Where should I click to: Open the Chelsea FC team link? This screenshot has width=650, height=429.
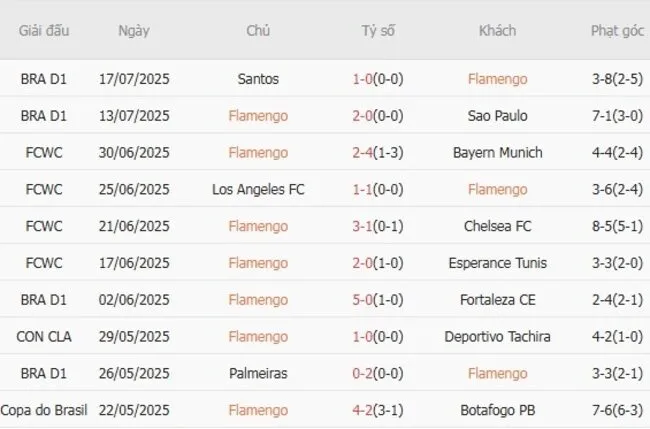pos(497,226)
